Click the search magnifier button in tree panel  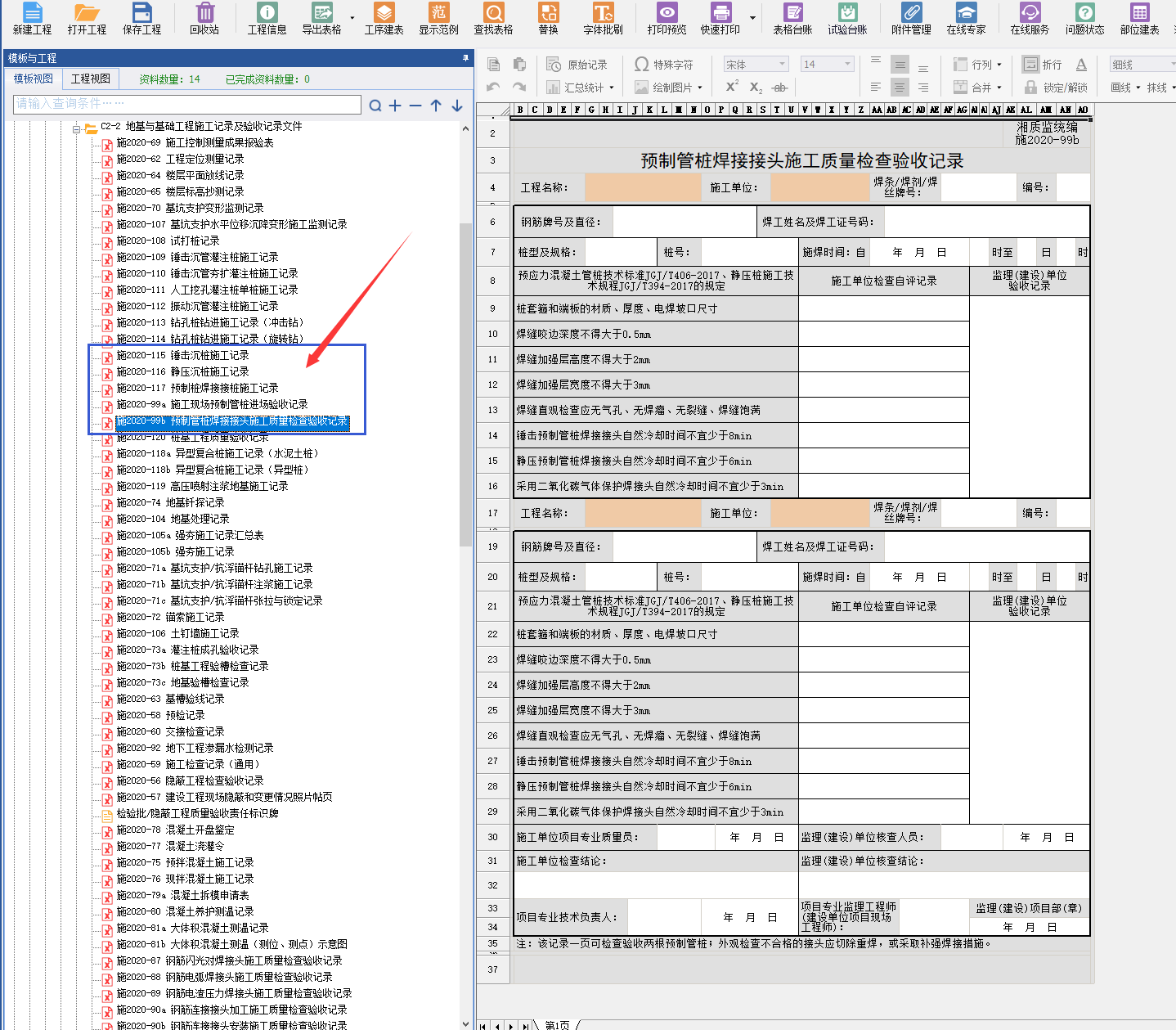click(x=375, y=105)
